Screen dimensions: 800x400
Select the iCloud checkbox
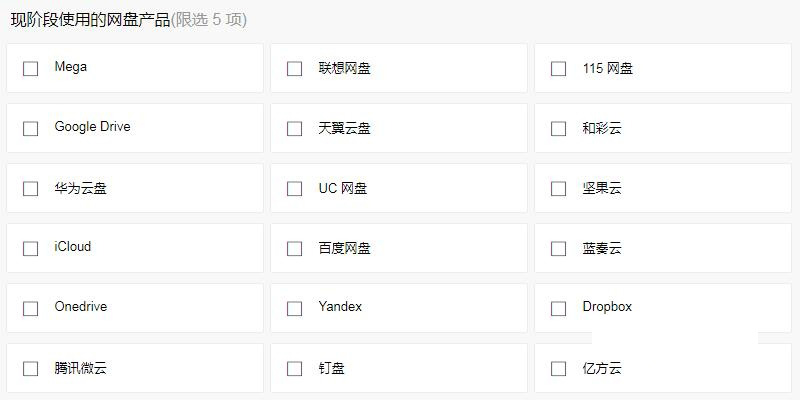tap(31, 248)
